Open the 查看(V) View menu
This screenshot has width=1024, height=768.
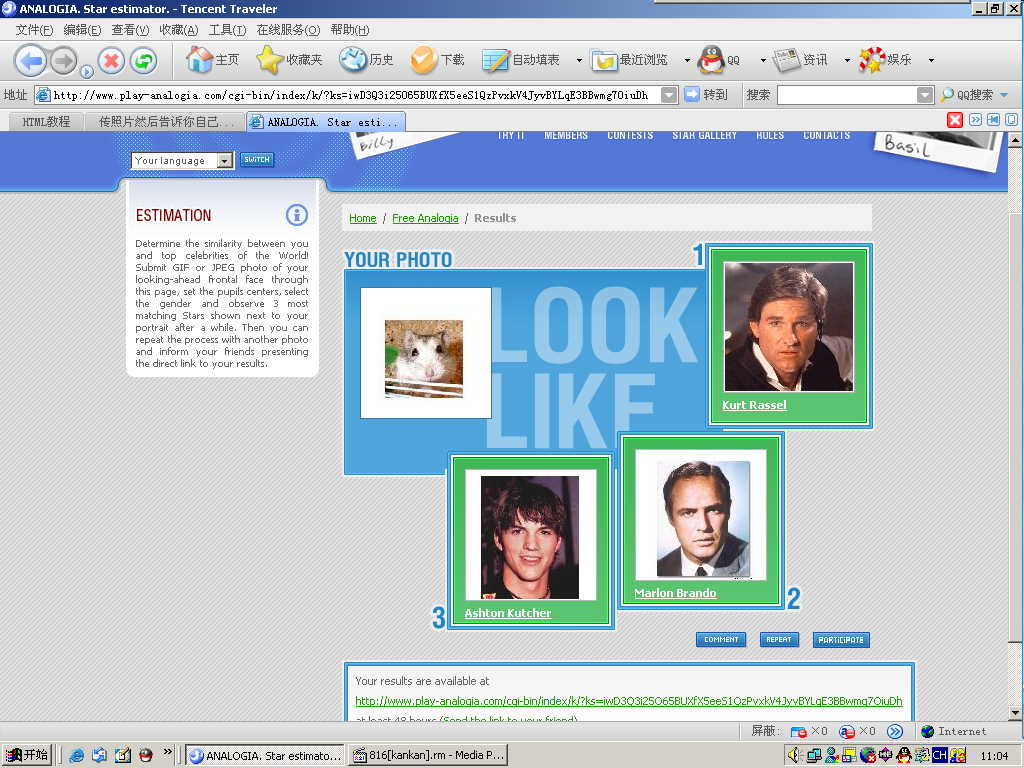point(130,30)
